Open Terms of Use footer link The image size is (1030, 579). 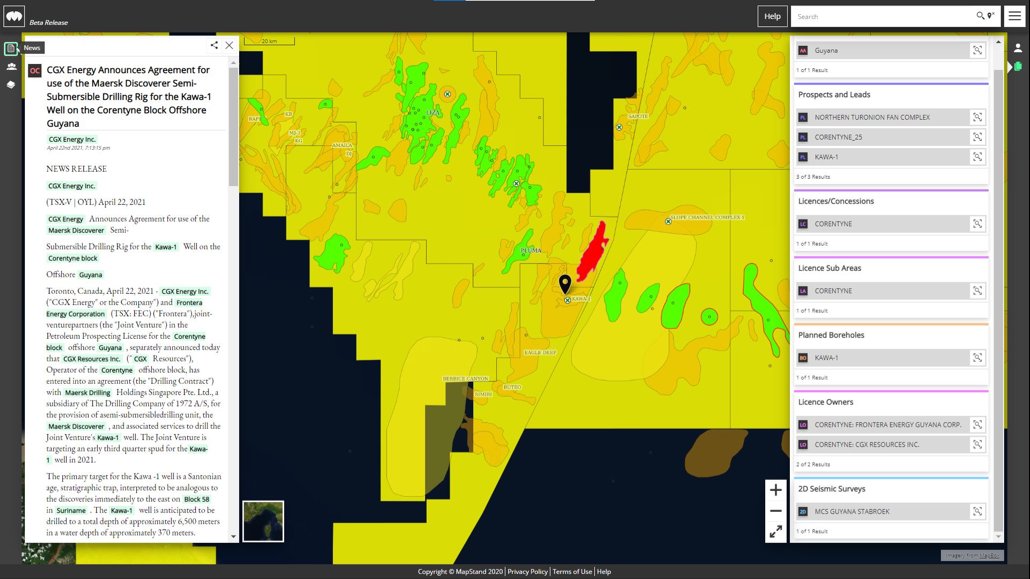point(571,572)
